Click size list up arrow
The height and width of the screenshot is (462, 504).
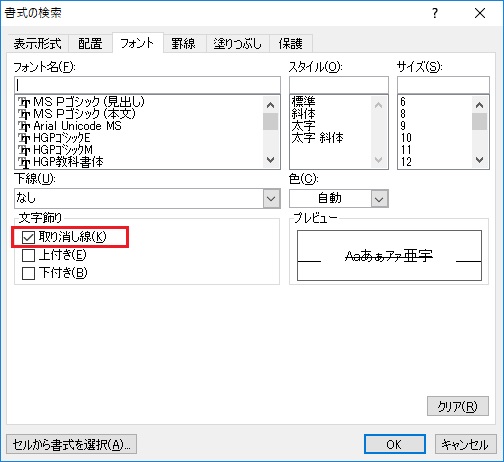click(479, 105)
